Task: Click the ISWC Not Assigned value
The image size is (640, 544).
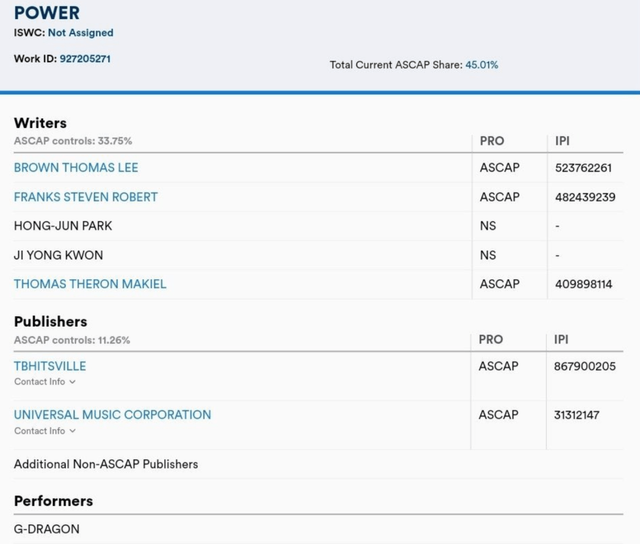Action: (x=81, y=33)
